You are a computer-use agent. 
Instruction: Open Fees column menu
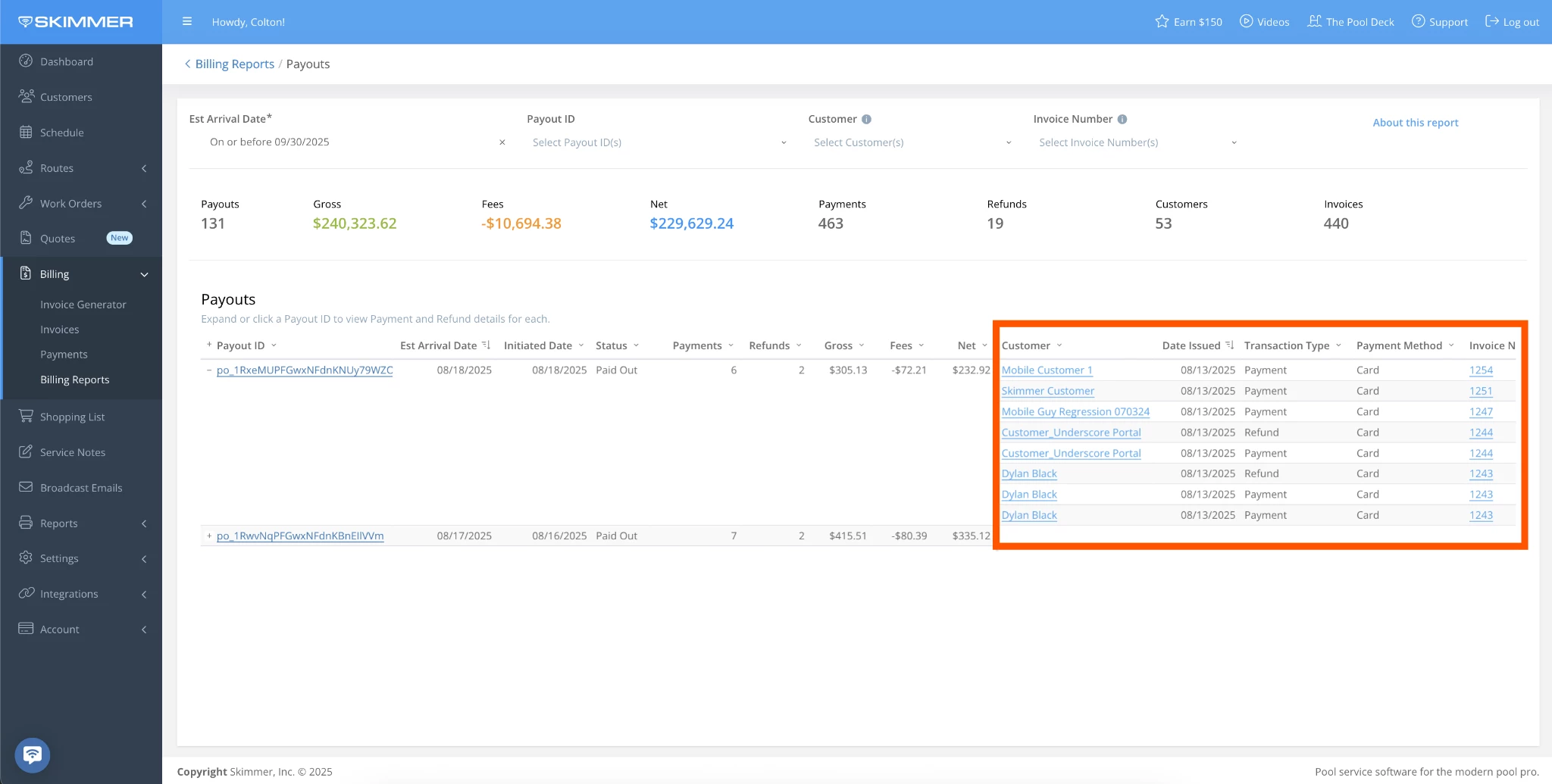click(921, 345)
